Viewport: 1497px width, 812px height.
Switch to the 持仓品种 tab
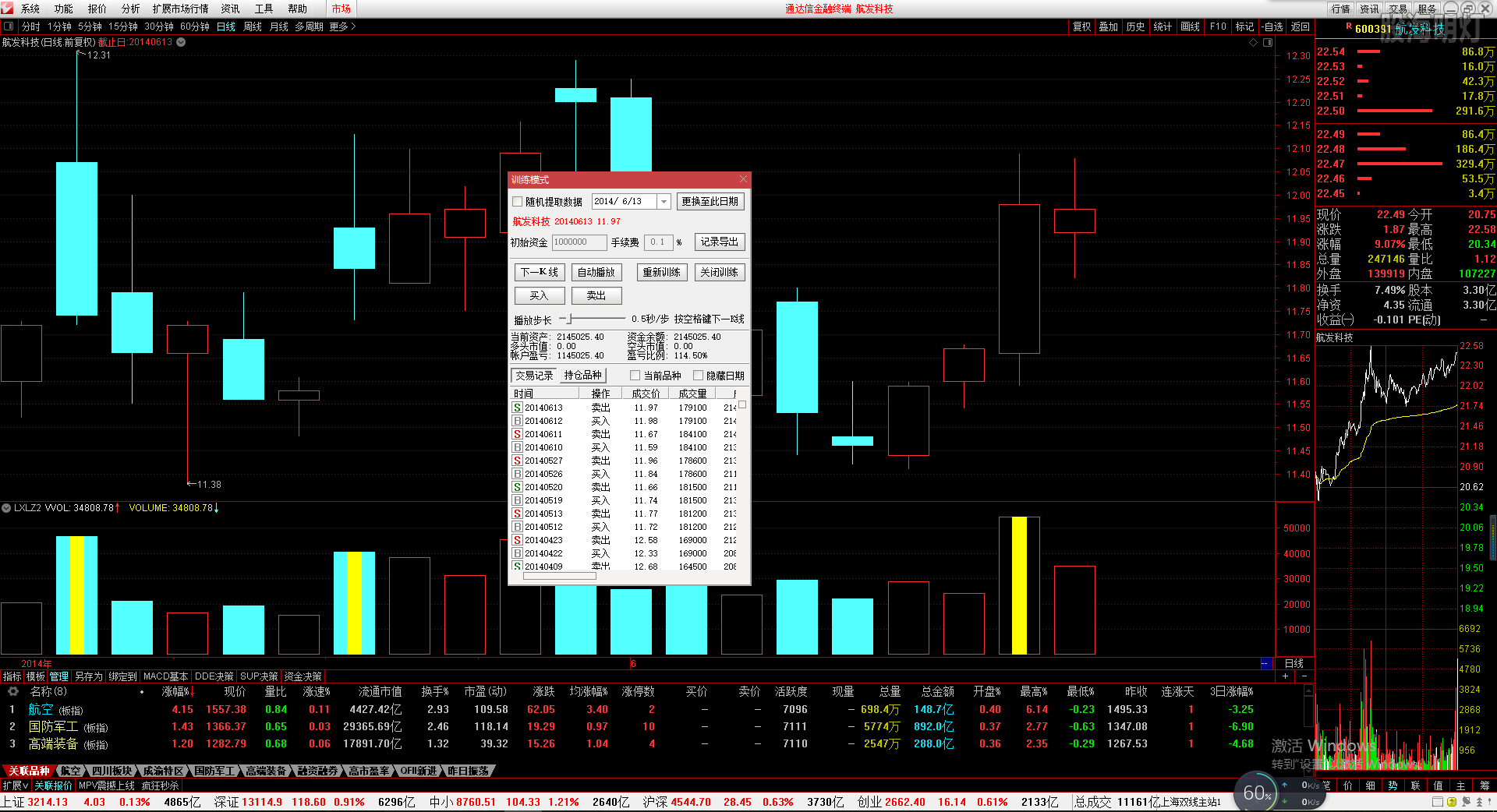(583, 376)
